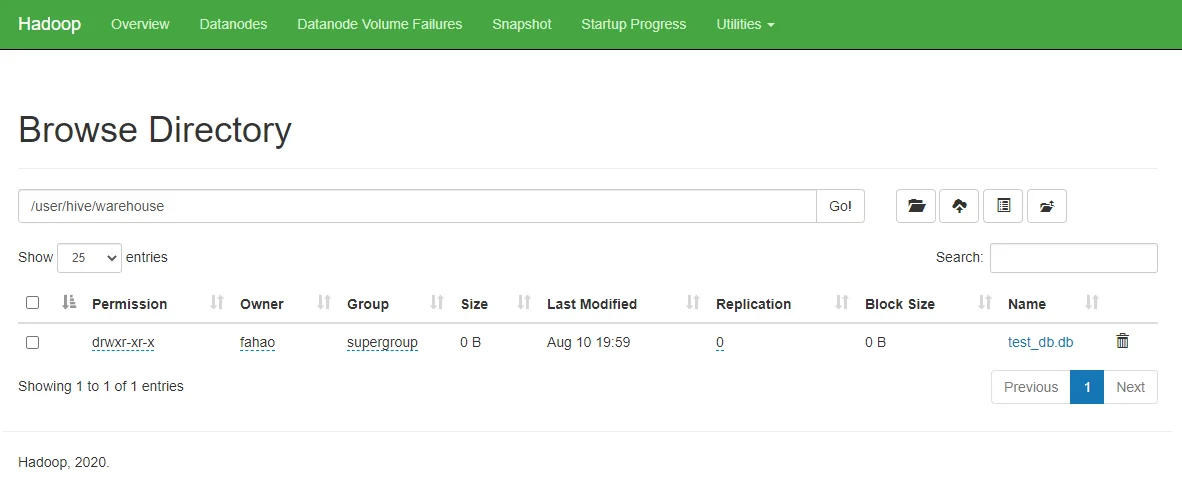Click the cloud upload files icon
This screenshot has height=478, width=1182.
(x=960, y=206)
